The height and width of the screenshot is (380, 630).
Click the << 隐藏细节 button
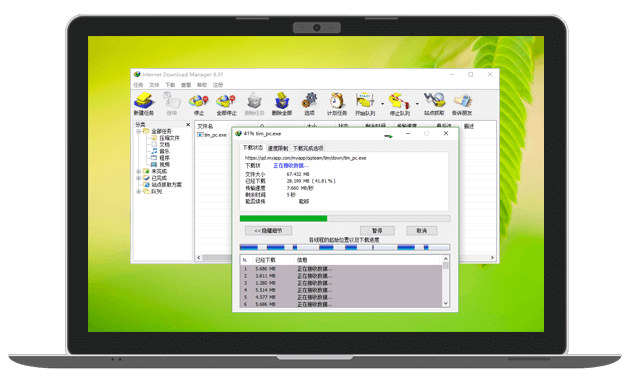point(268,231)
